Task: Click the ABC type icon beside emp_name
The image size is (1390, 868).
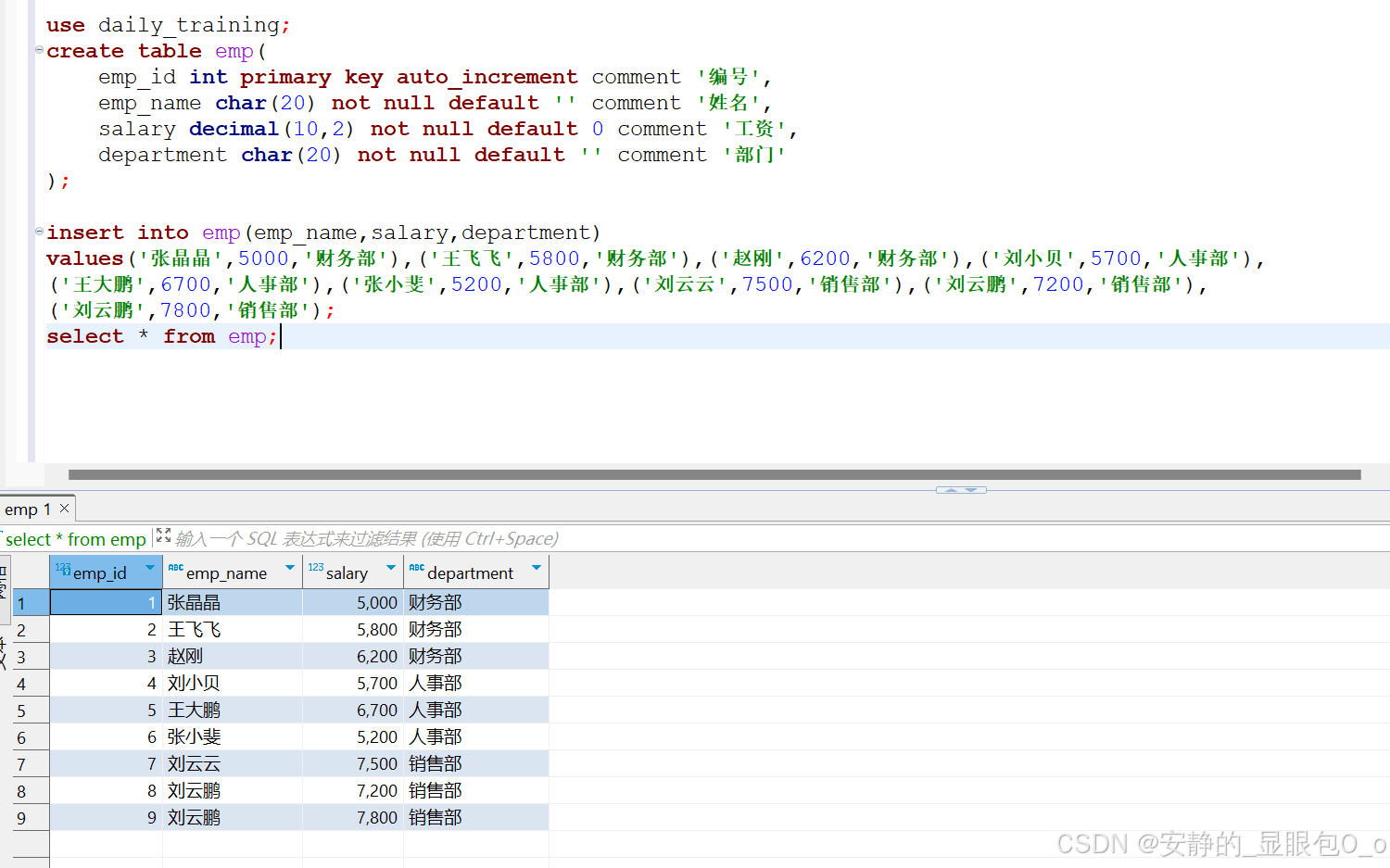Action: (175, 568)
